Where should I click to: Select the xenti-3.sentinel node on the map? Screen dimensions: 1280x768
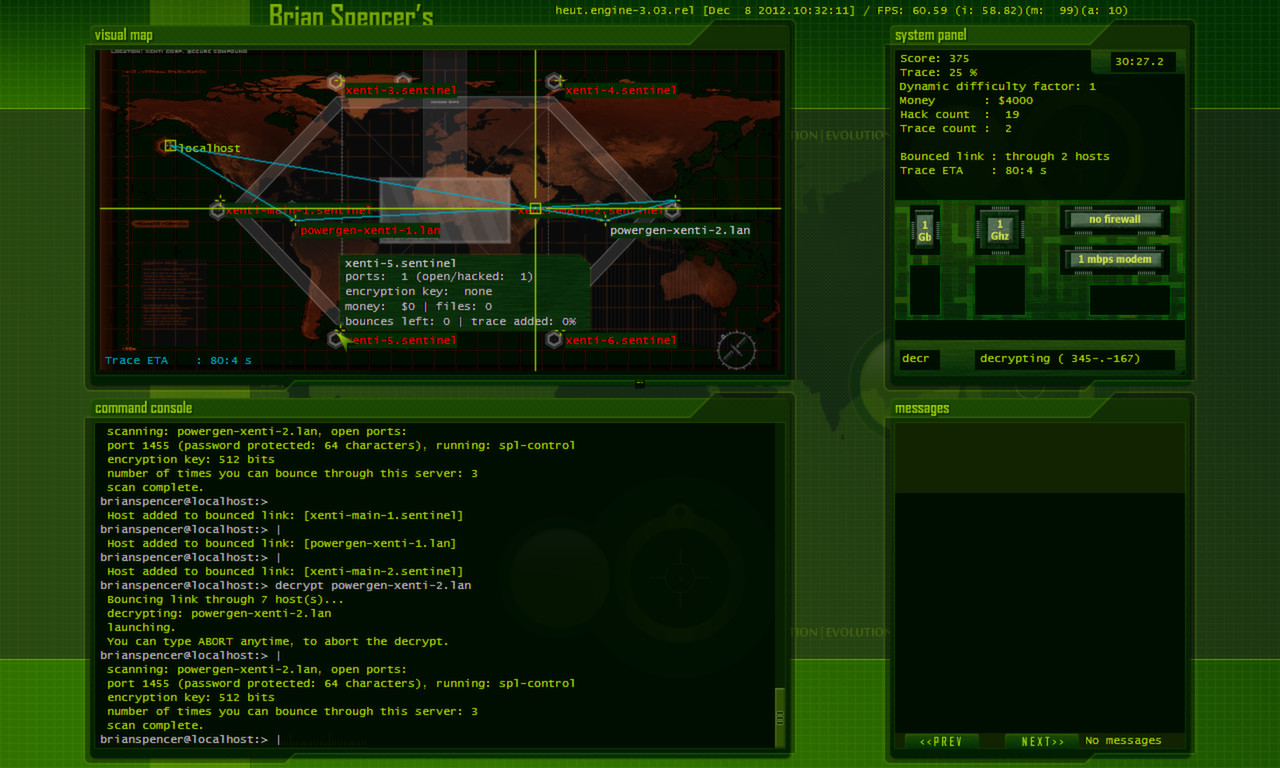pos(334,82)
